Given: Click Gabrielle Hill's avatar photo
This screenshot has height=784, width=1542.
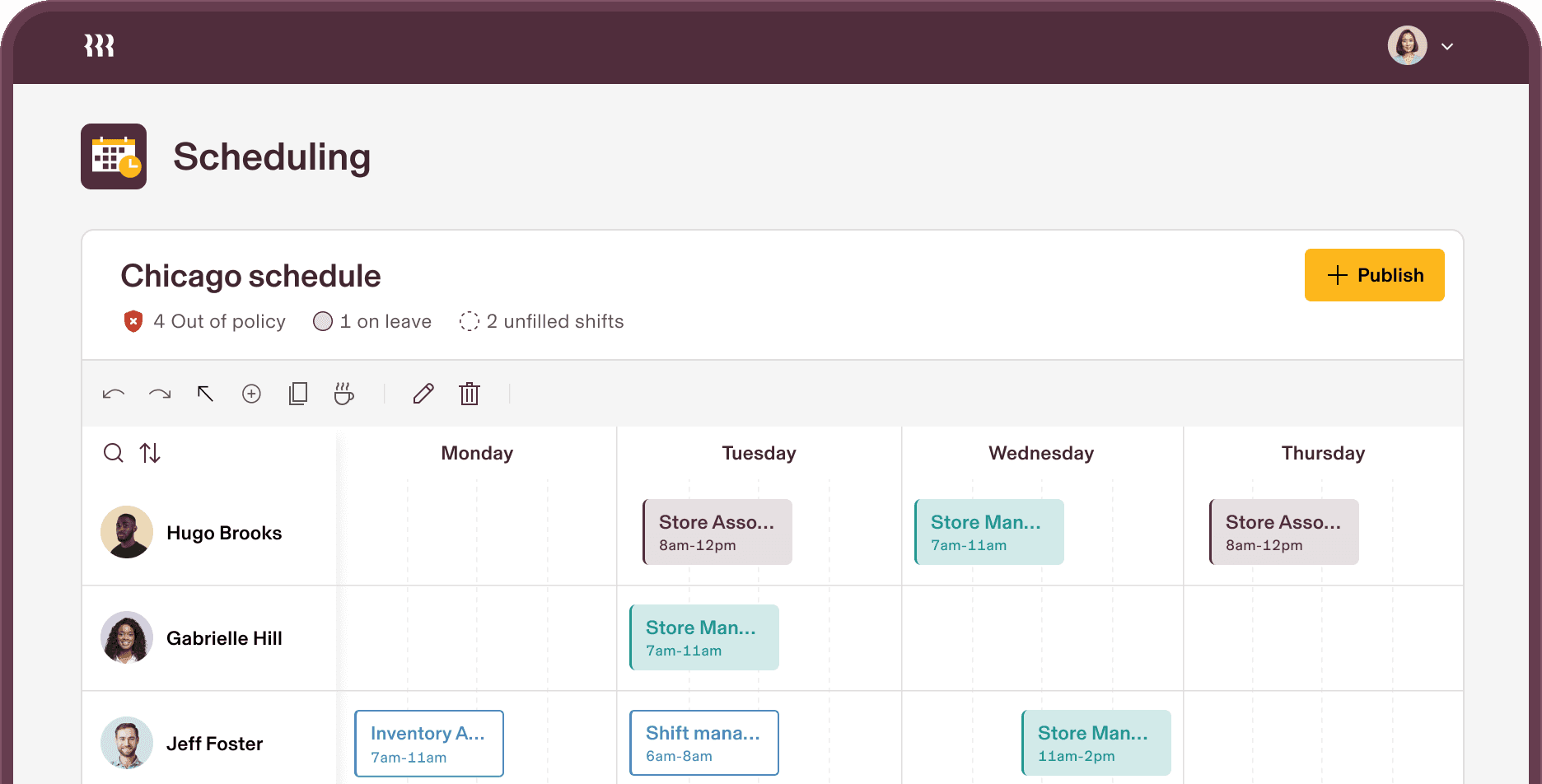Looking at the screenshot, I should click(x=127, y=637).
